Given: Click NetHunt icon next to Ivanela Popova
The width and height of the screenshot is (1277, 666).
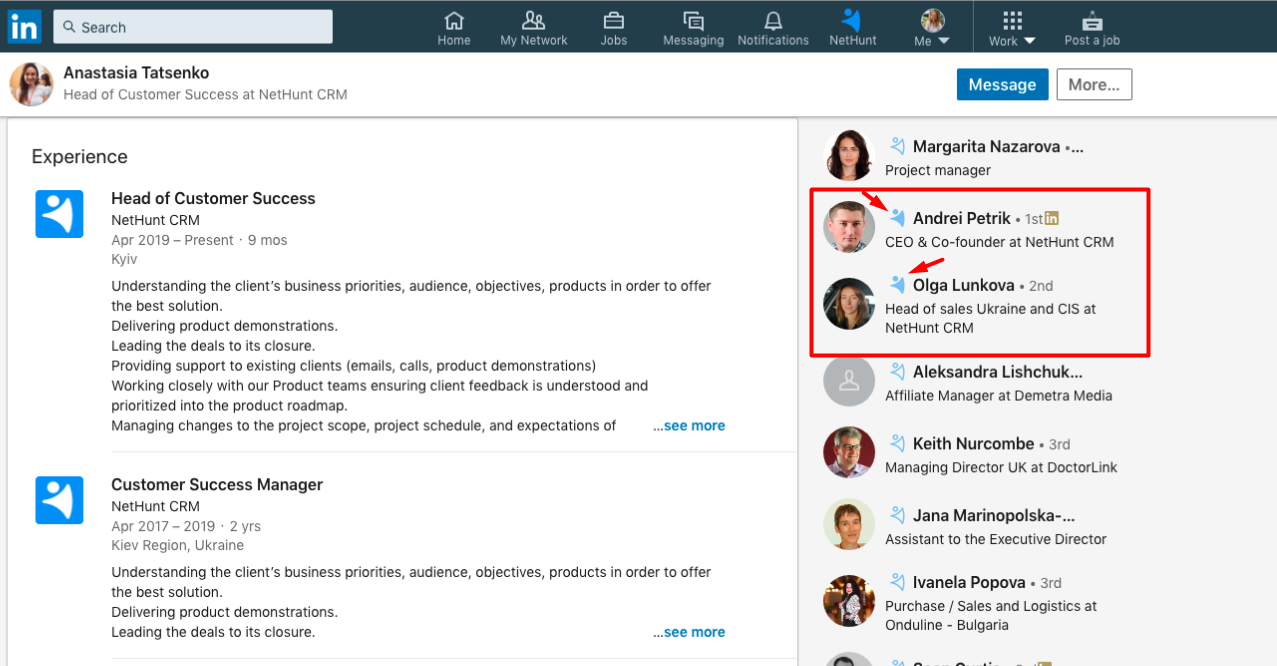Looking at the screenshot, I should click(x=897, y=582).
